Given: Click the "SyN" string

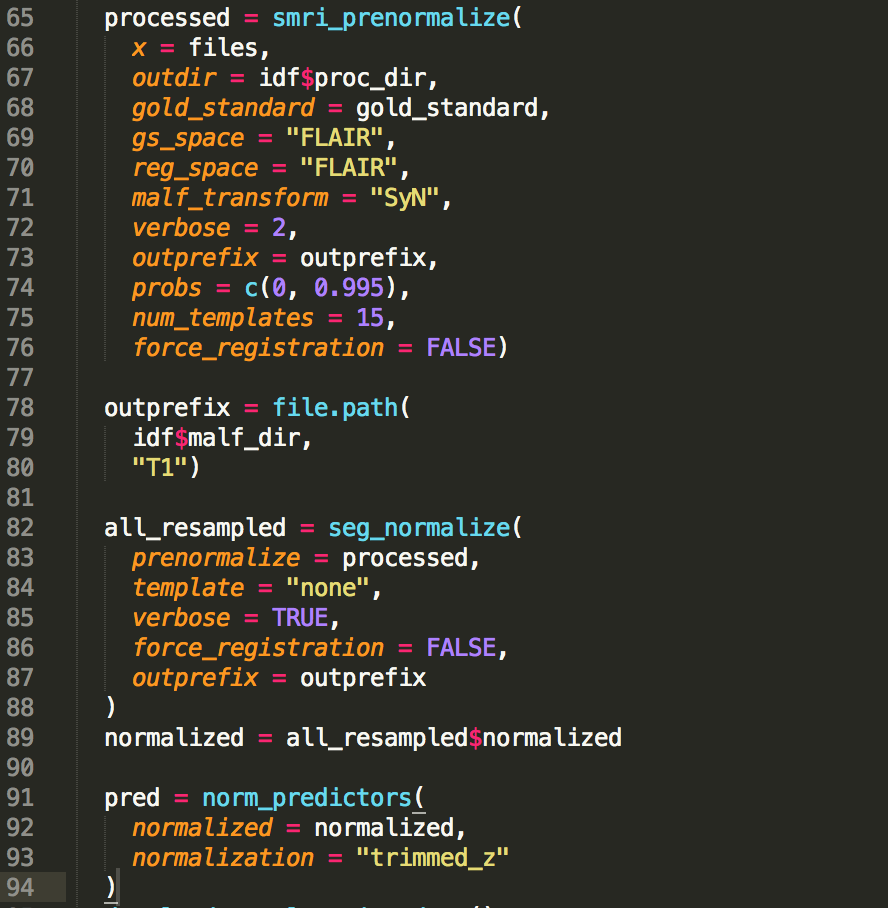Looking at the screenshot, I should pos(405,198).
